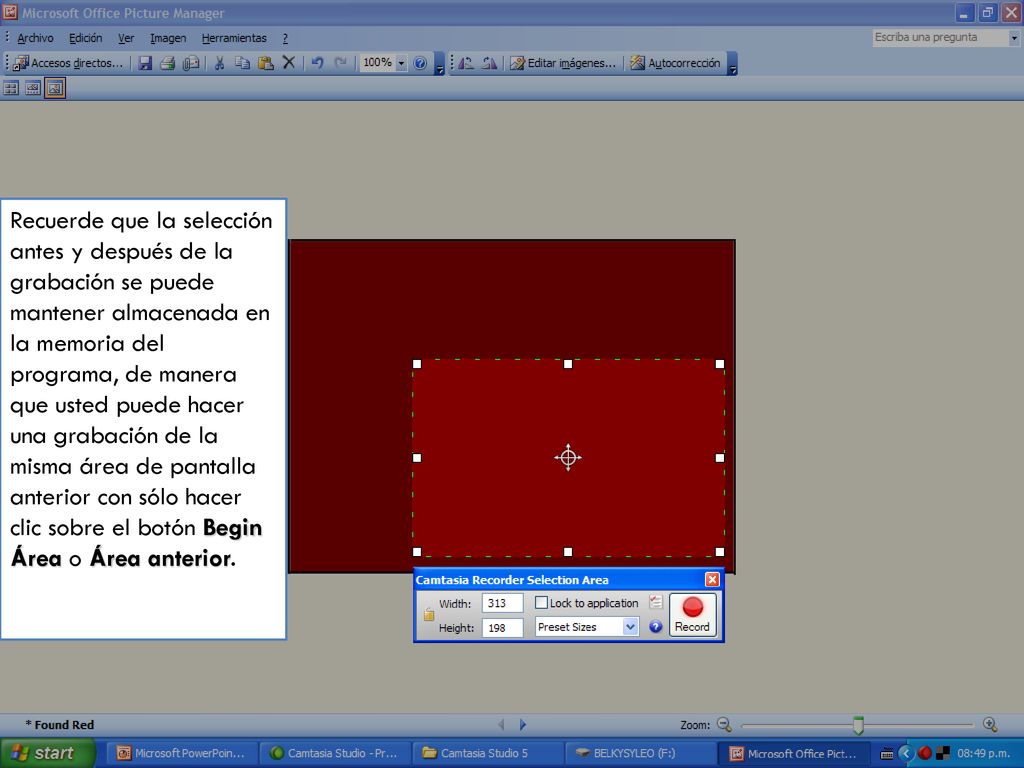Screen dimensions: 1024x768
Task: Click the Zoom slider thumb
Action: coord(858,725)
